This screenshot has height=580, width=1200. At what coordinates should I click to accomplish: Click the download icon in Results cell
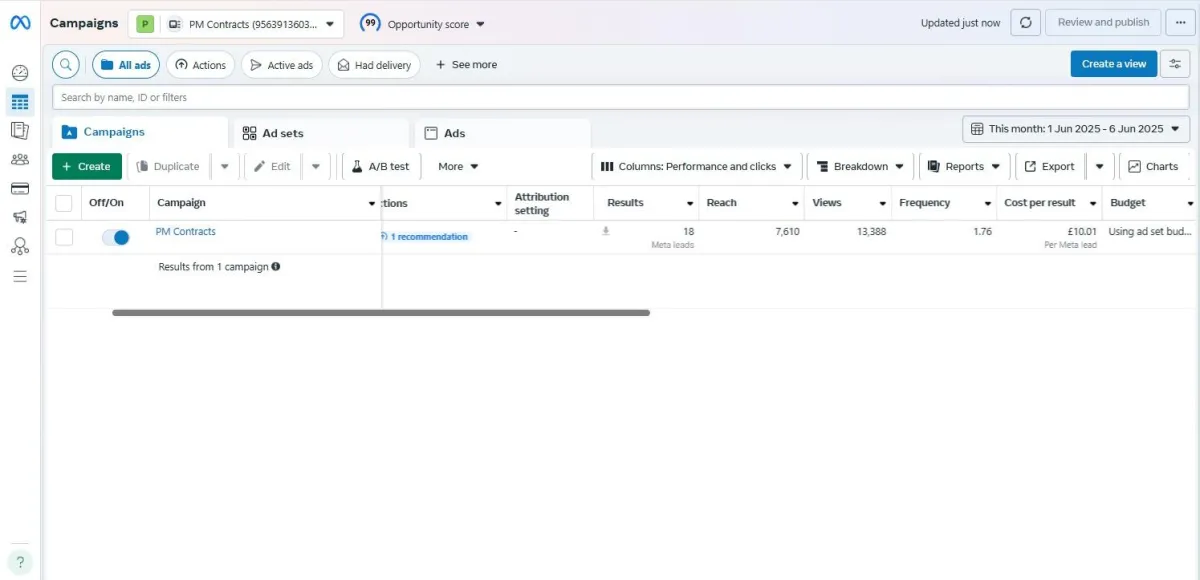[605, 231]
